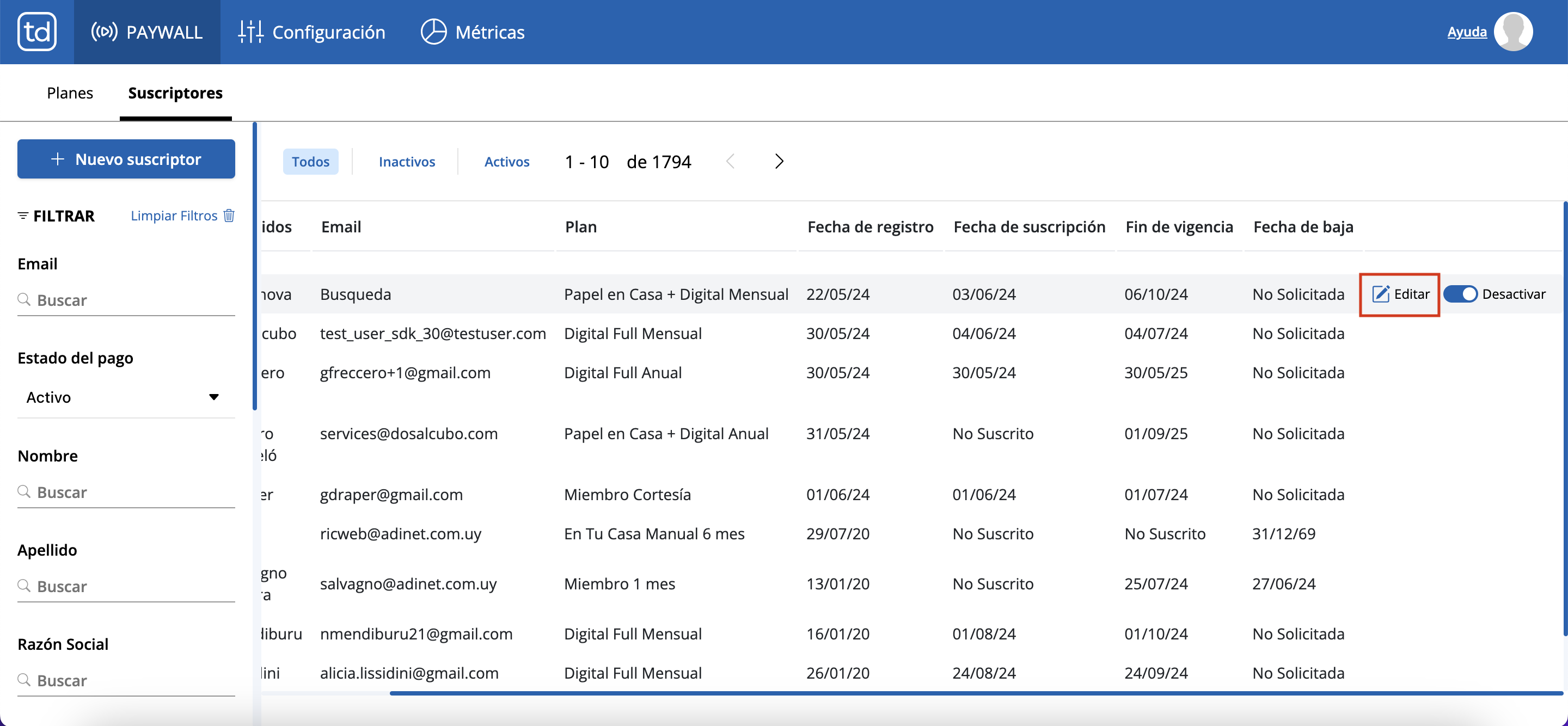Select the Todos filter chip

310,162
